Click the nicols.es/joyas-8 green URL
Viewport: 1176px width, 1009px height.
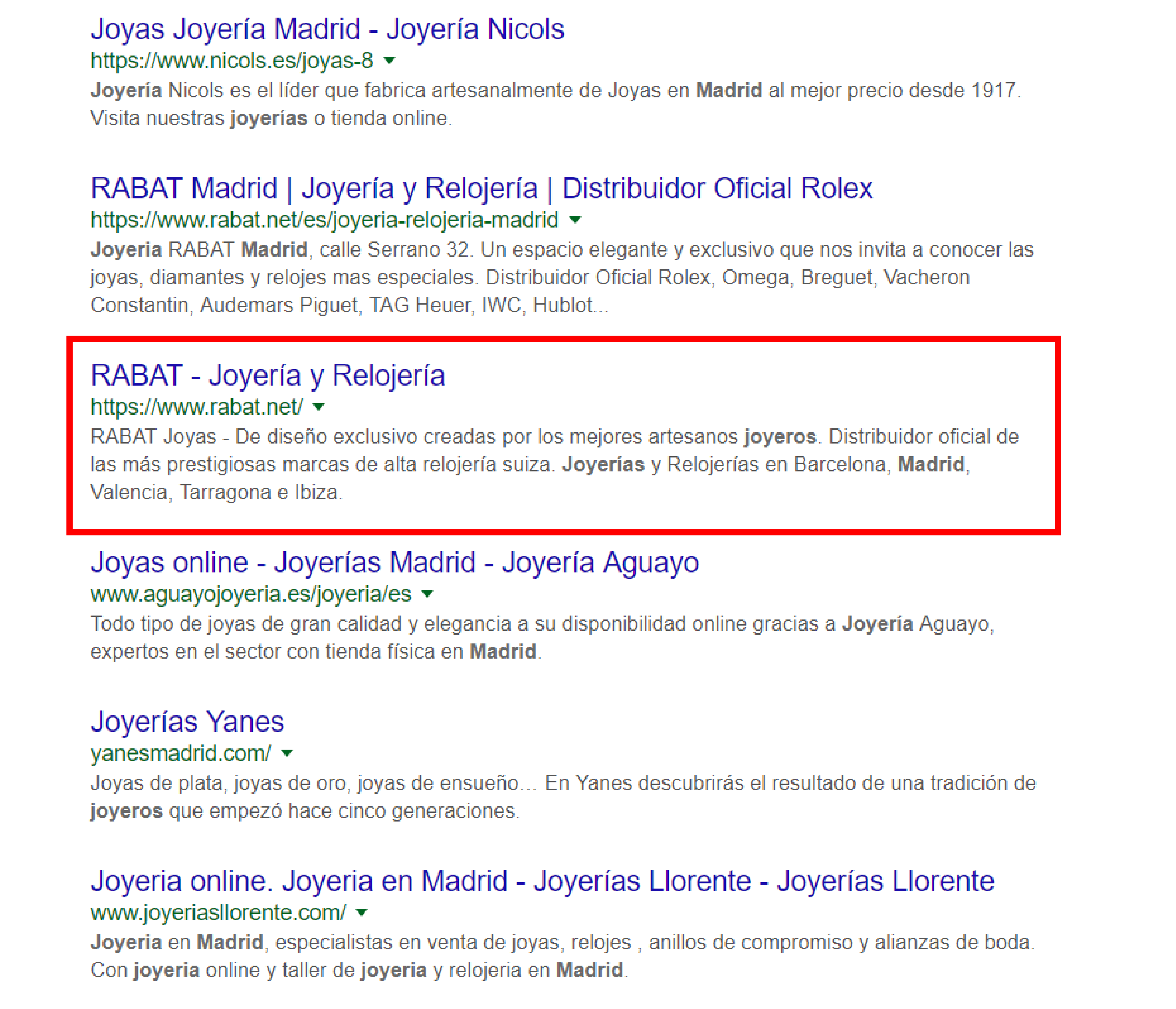pos(232,60)
